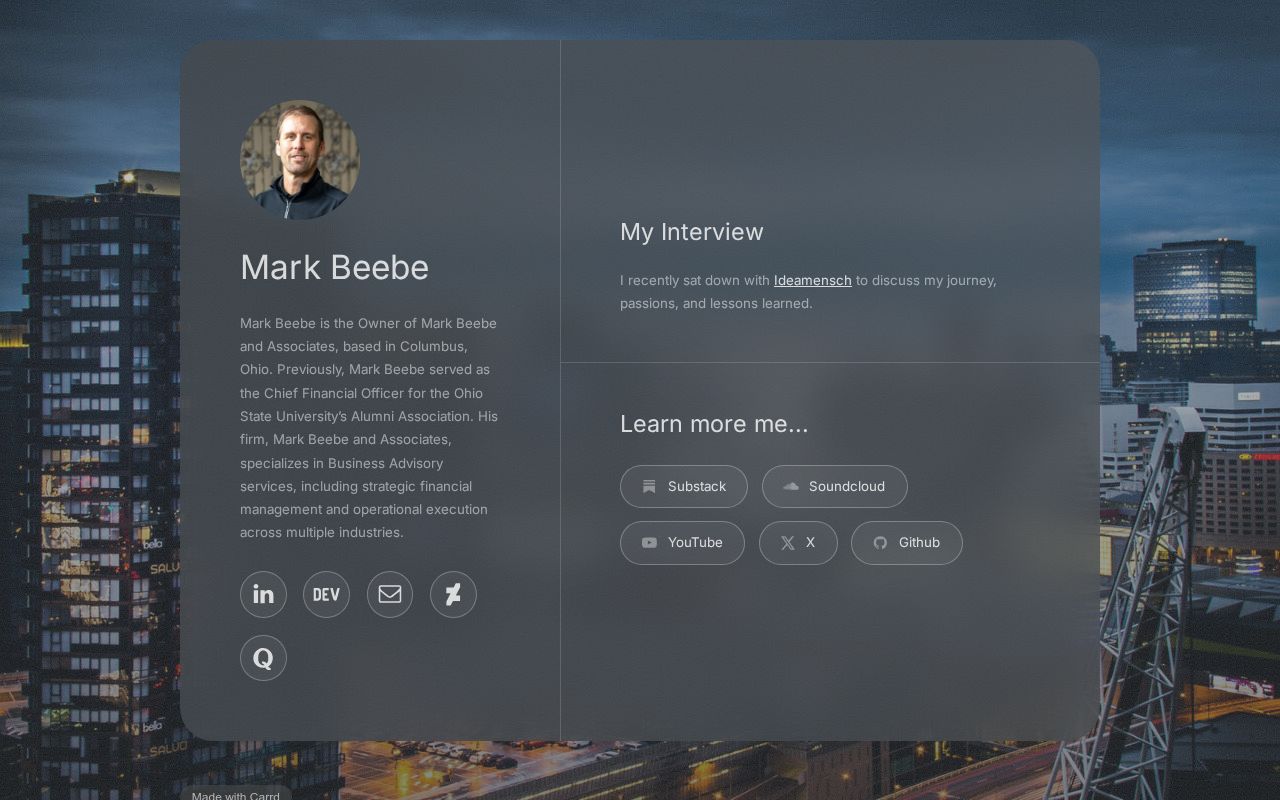
Task: Open the Substack button
Action: (684, 486)
